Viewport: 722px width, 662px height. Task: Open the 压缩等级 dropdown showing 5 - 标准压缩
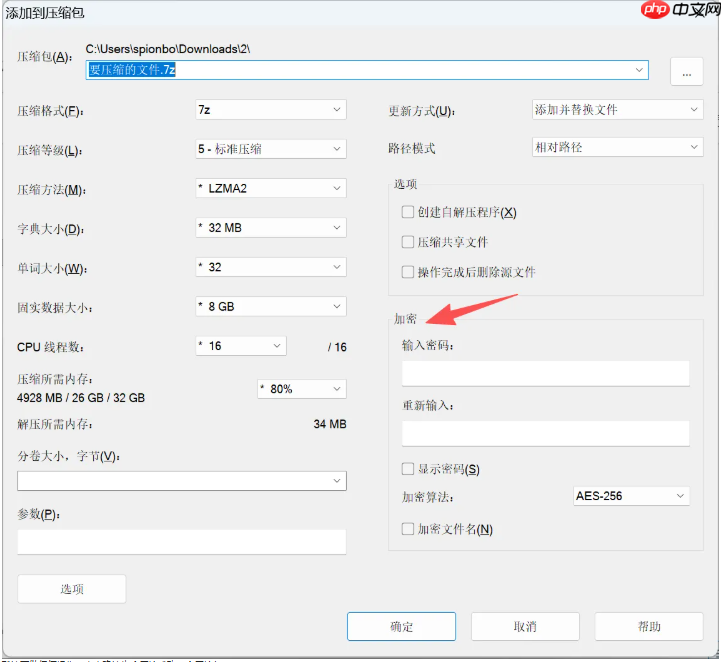[x=271, y=149]
